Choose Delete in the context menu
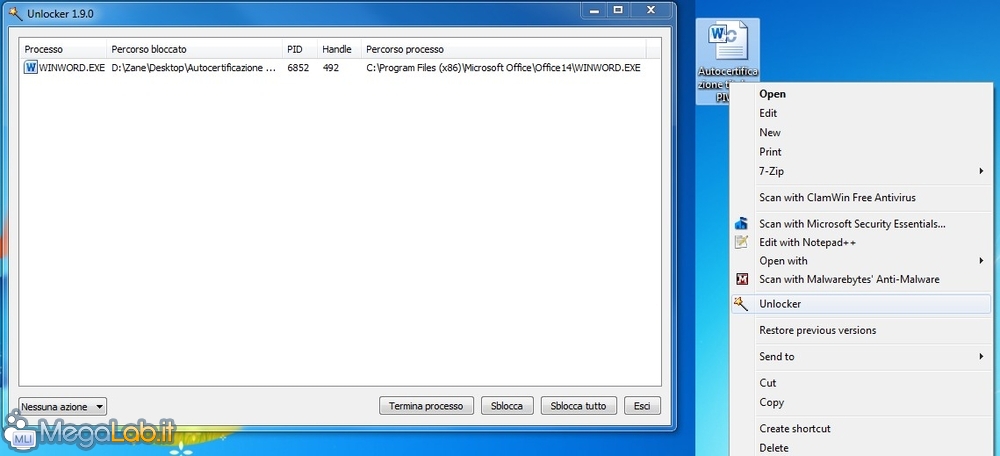The height and width of the screenshot is (456, 1000). 774,448
